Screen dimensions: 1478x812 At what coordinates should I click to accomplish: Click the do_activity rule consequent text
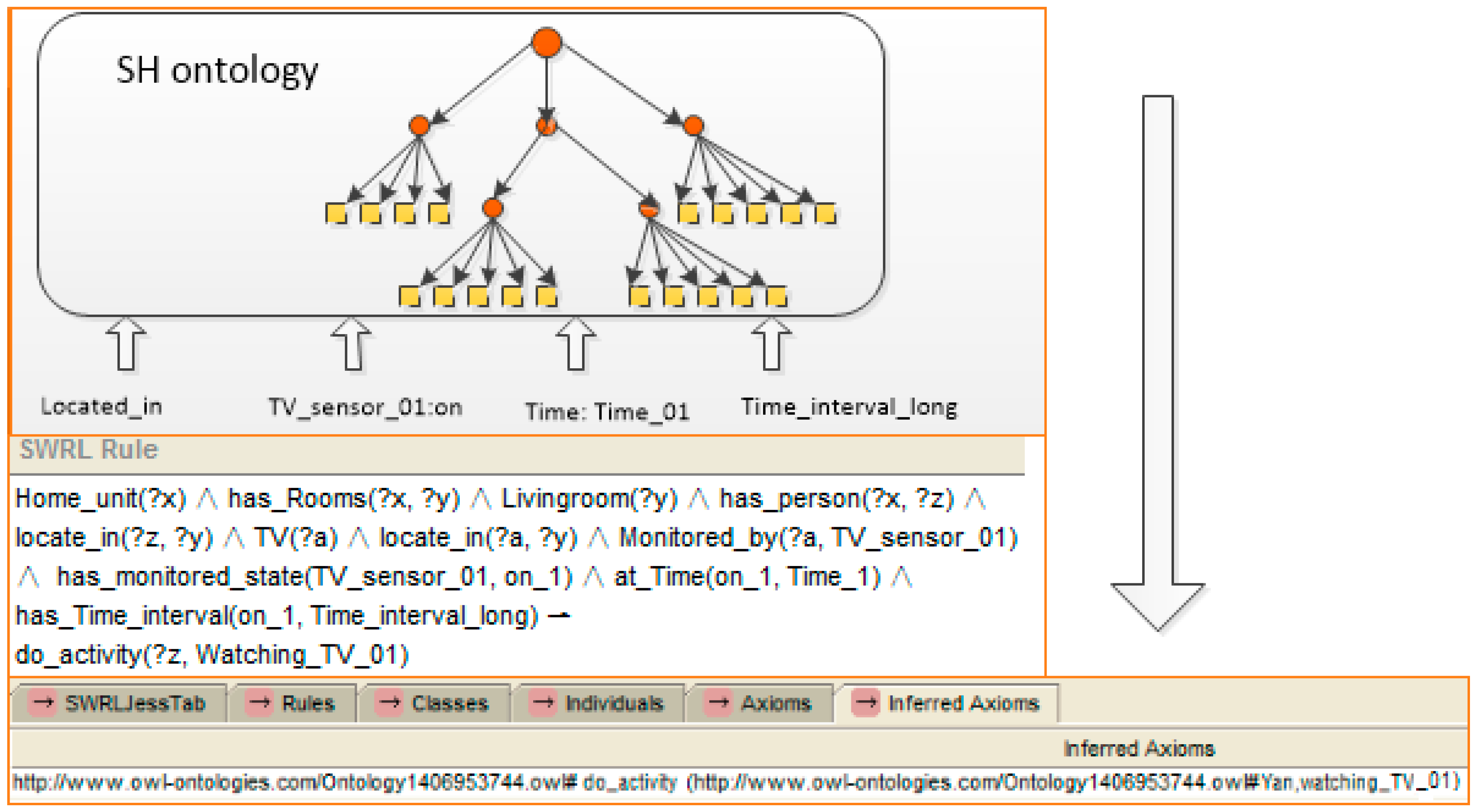click(212, 655)
